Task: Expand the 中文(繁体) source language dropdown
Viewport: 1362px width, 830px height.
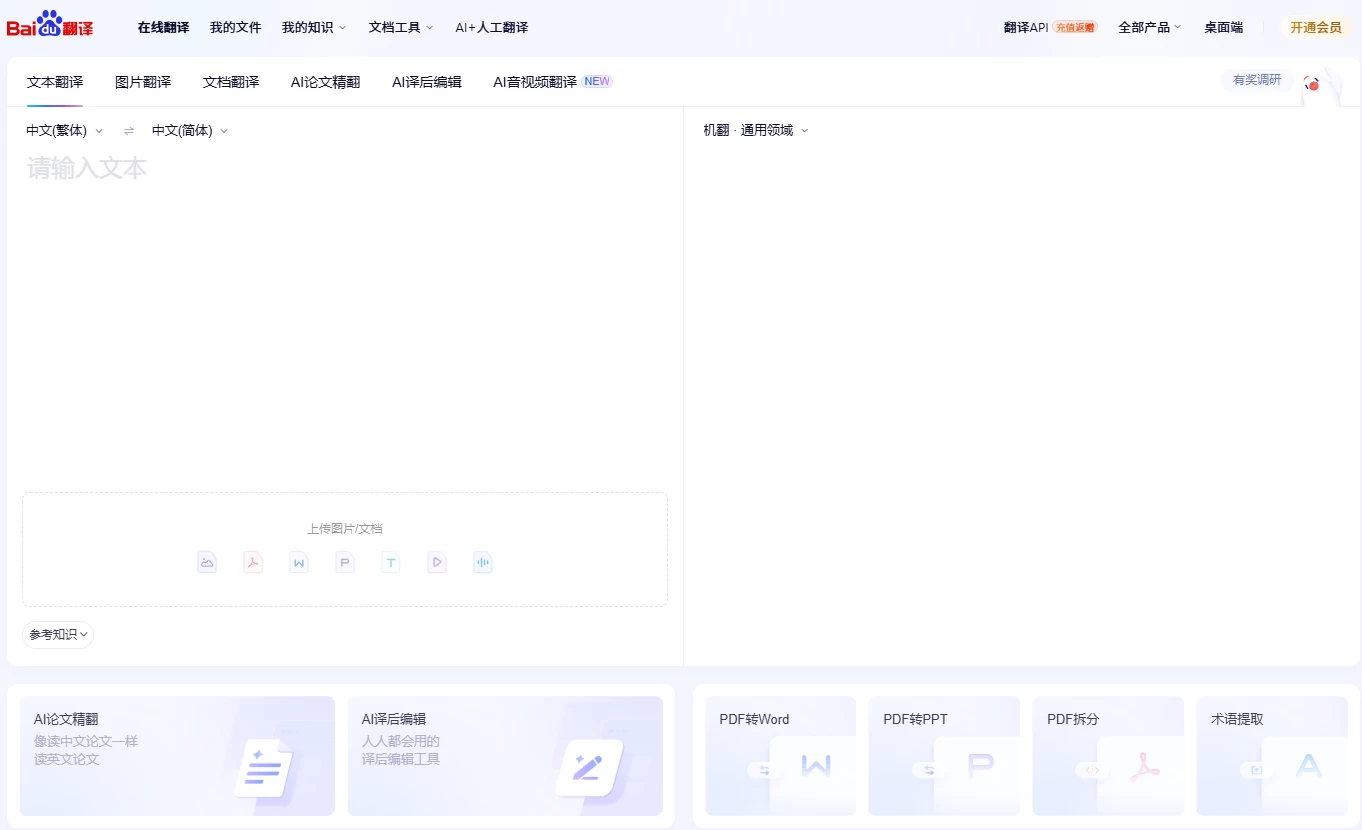Action: coord(64,130)
